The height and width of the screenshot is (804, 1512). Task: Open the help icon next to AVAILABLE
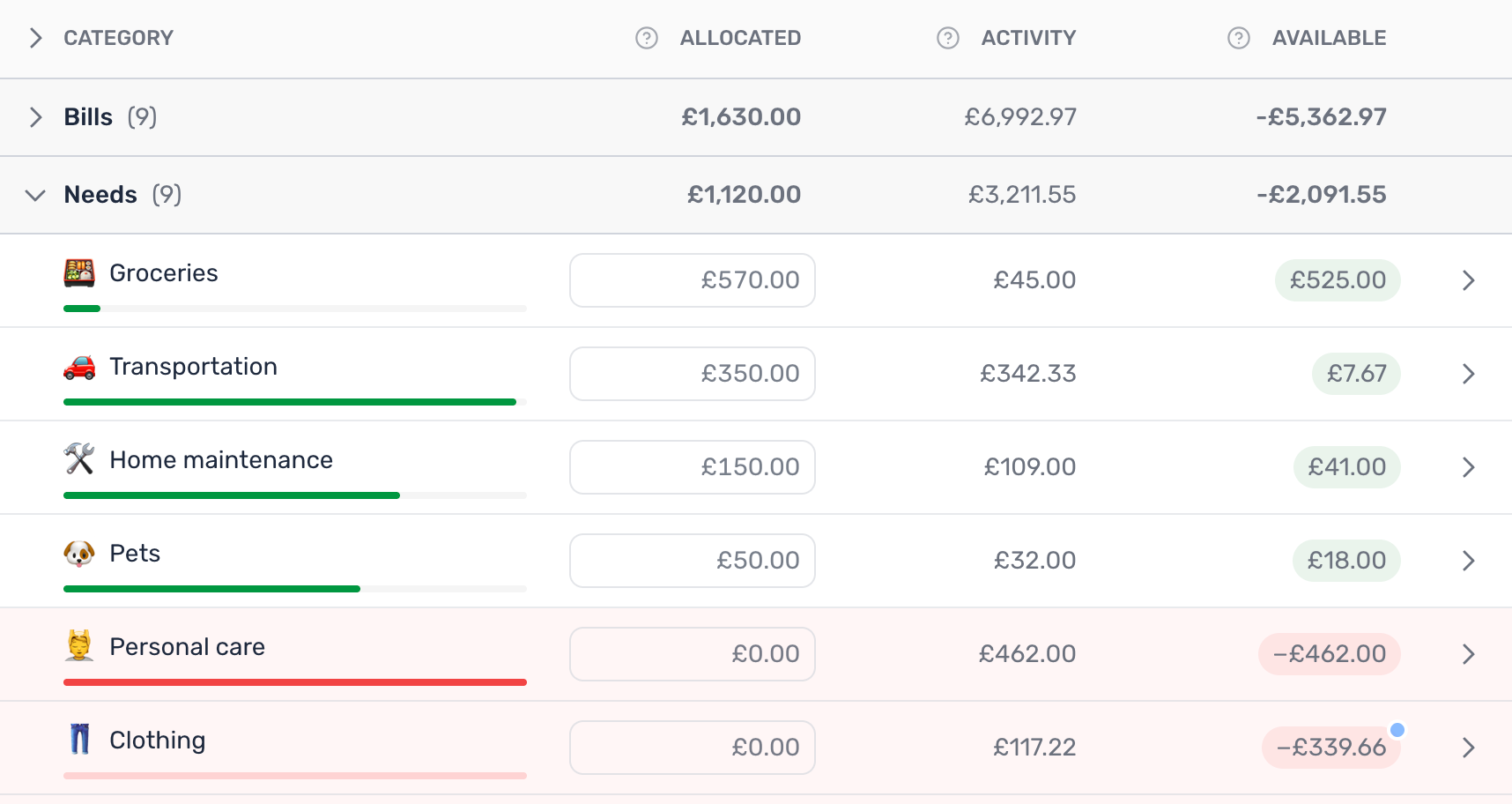(1237, 38)
